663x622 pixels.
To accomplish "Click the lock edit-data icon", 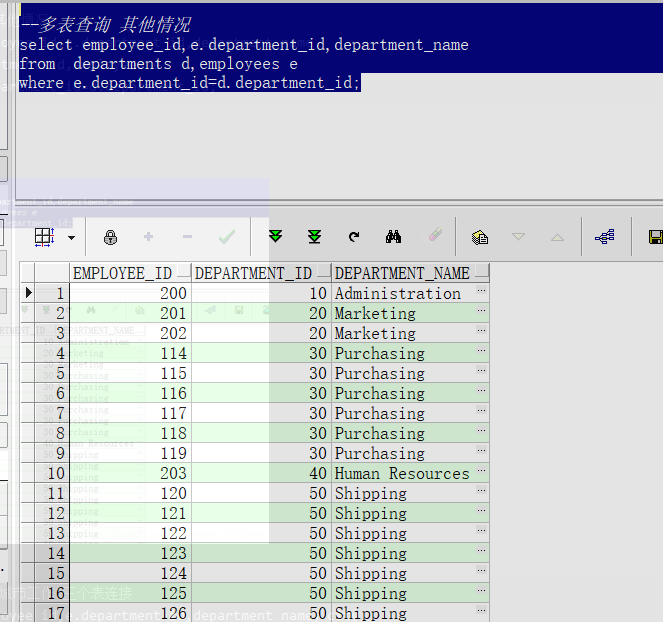I will point(110,237).
